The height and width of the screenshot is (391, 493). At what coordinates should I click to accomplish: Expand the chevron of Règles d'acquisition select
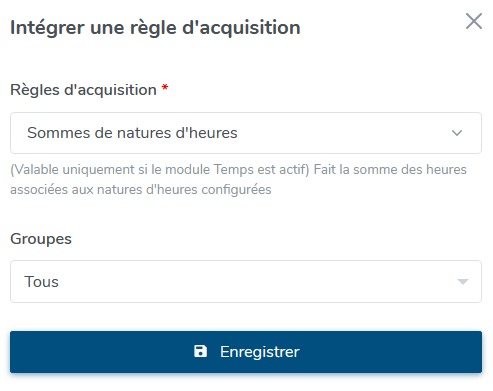click(457, 133)
